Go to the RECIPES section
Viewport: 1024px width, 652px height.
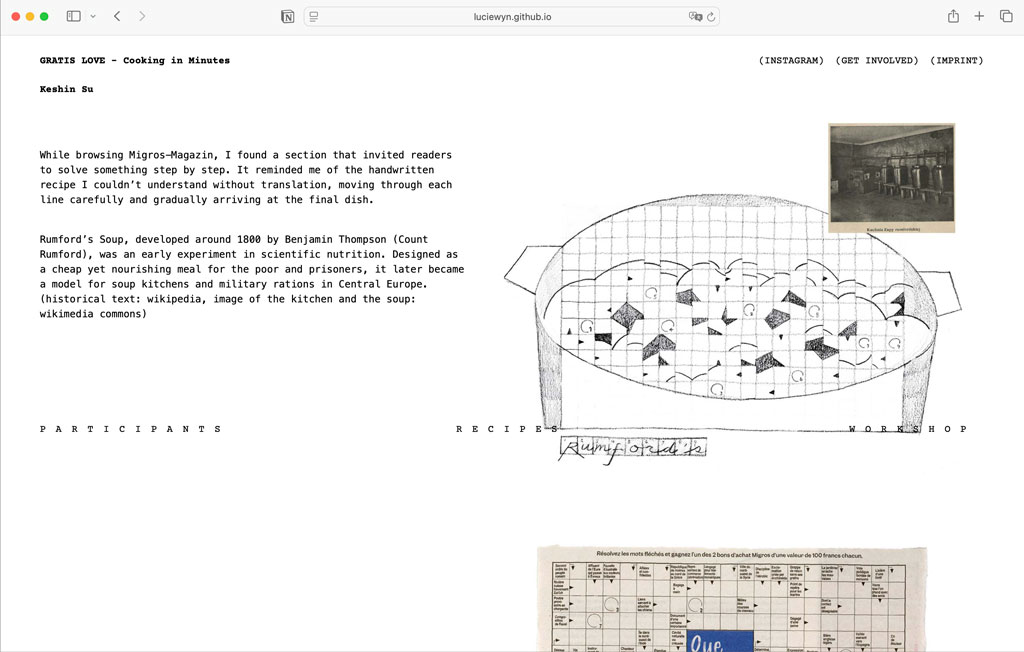pyautogui.click(x=507, y=429)
